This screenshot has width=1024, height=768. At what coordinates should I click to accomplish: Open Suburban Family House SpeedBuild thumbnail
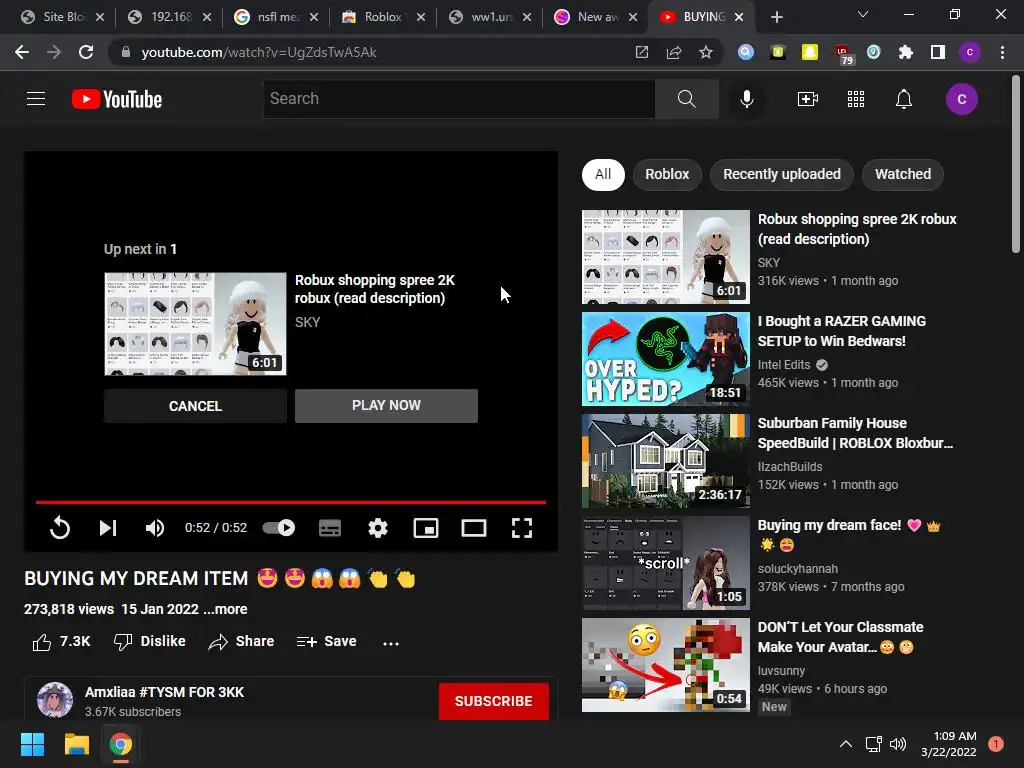click(x=665, y=461)
